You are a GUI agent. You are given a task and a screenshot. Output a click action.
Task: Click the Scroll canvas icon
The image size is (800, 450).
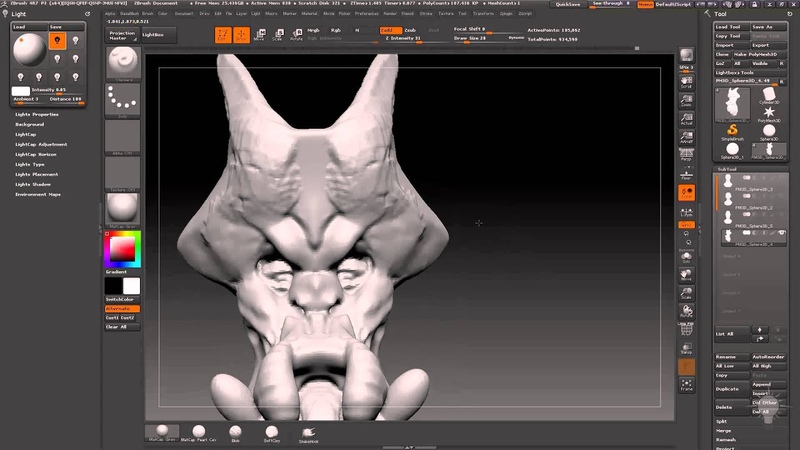[x=686, y=82]
